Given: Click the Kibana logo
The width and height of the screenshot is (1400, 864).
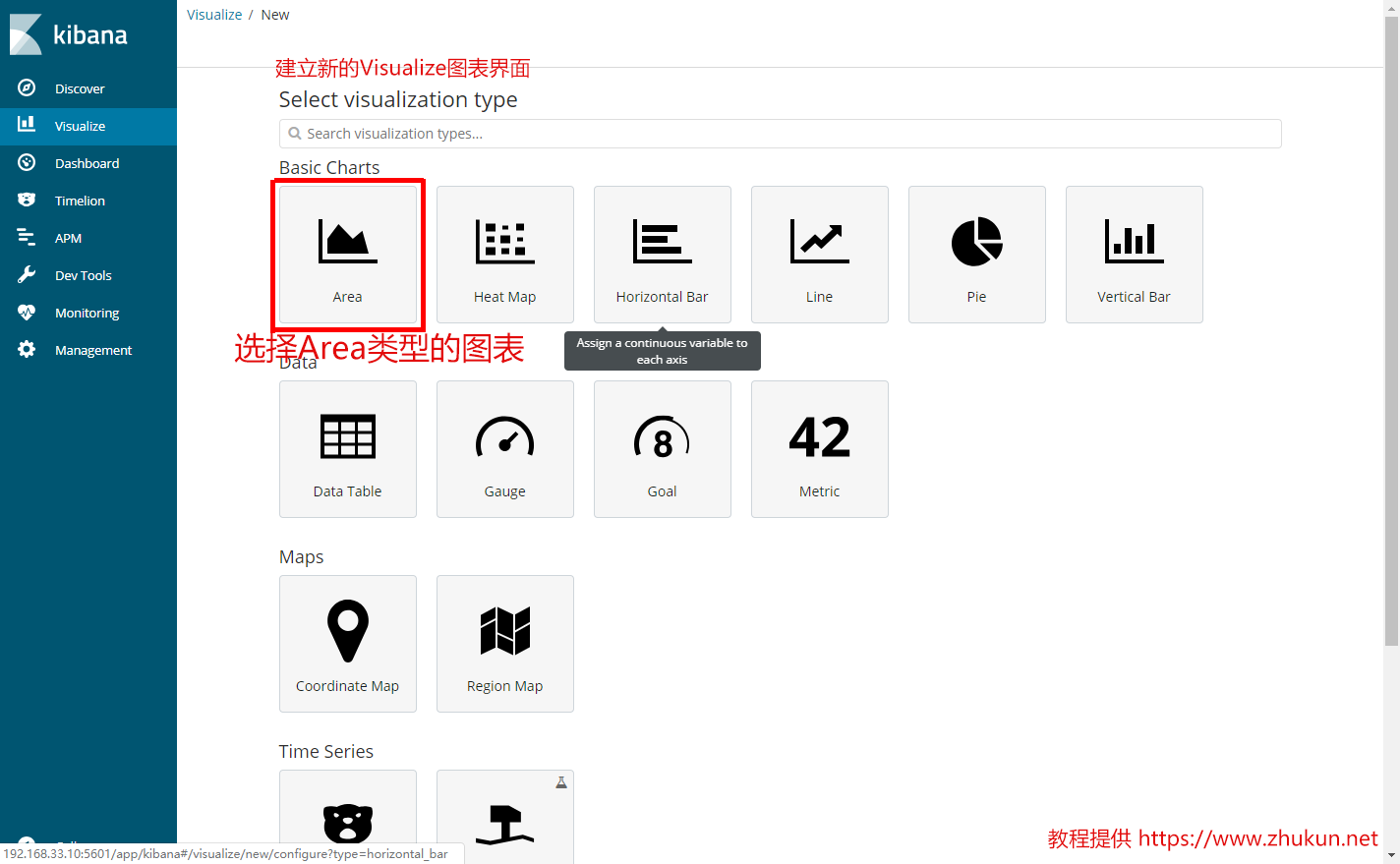Looking at the screenshot, I should 69,34.
